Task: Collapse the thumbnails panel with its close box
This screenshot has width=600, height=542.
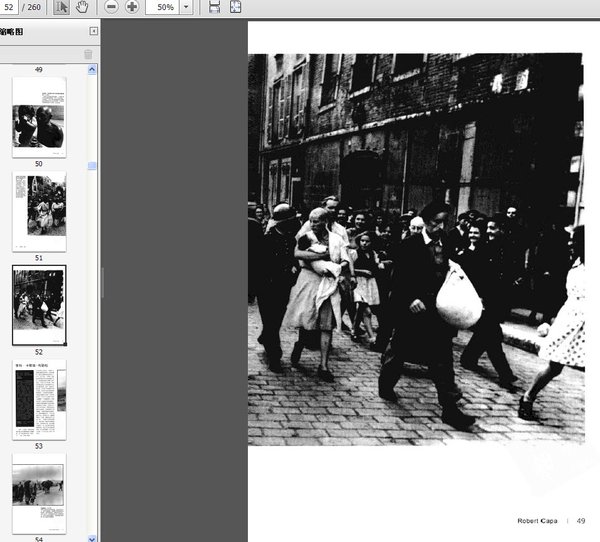Action: click(x=94, y=32)
